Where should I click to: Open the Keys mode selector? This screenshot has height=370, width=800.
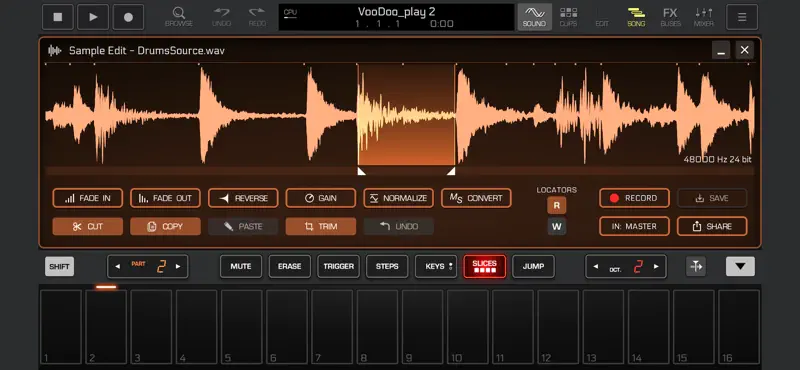tap(436, 266)
